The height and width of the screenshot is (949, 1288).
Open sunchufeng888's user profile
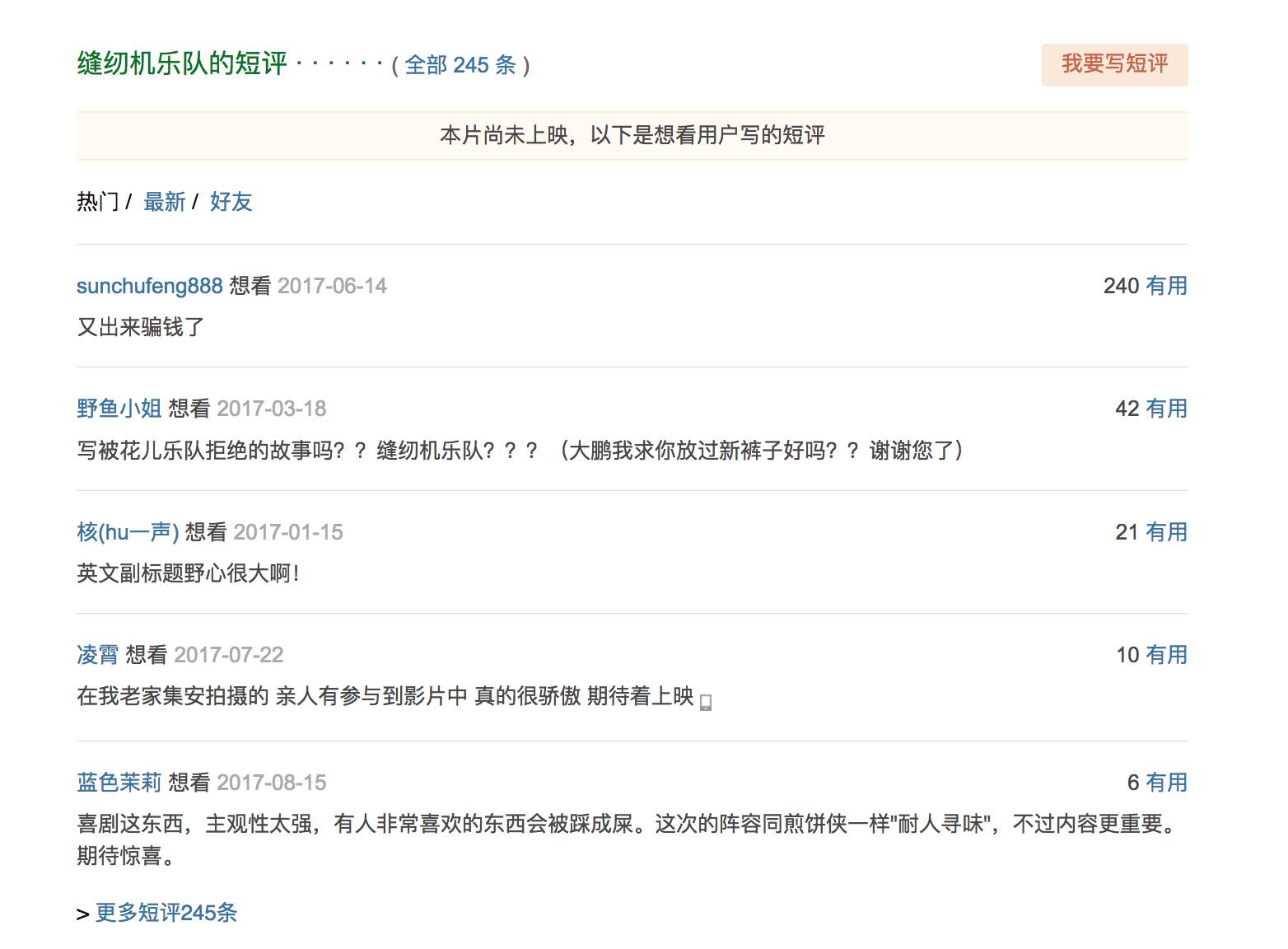149,286
